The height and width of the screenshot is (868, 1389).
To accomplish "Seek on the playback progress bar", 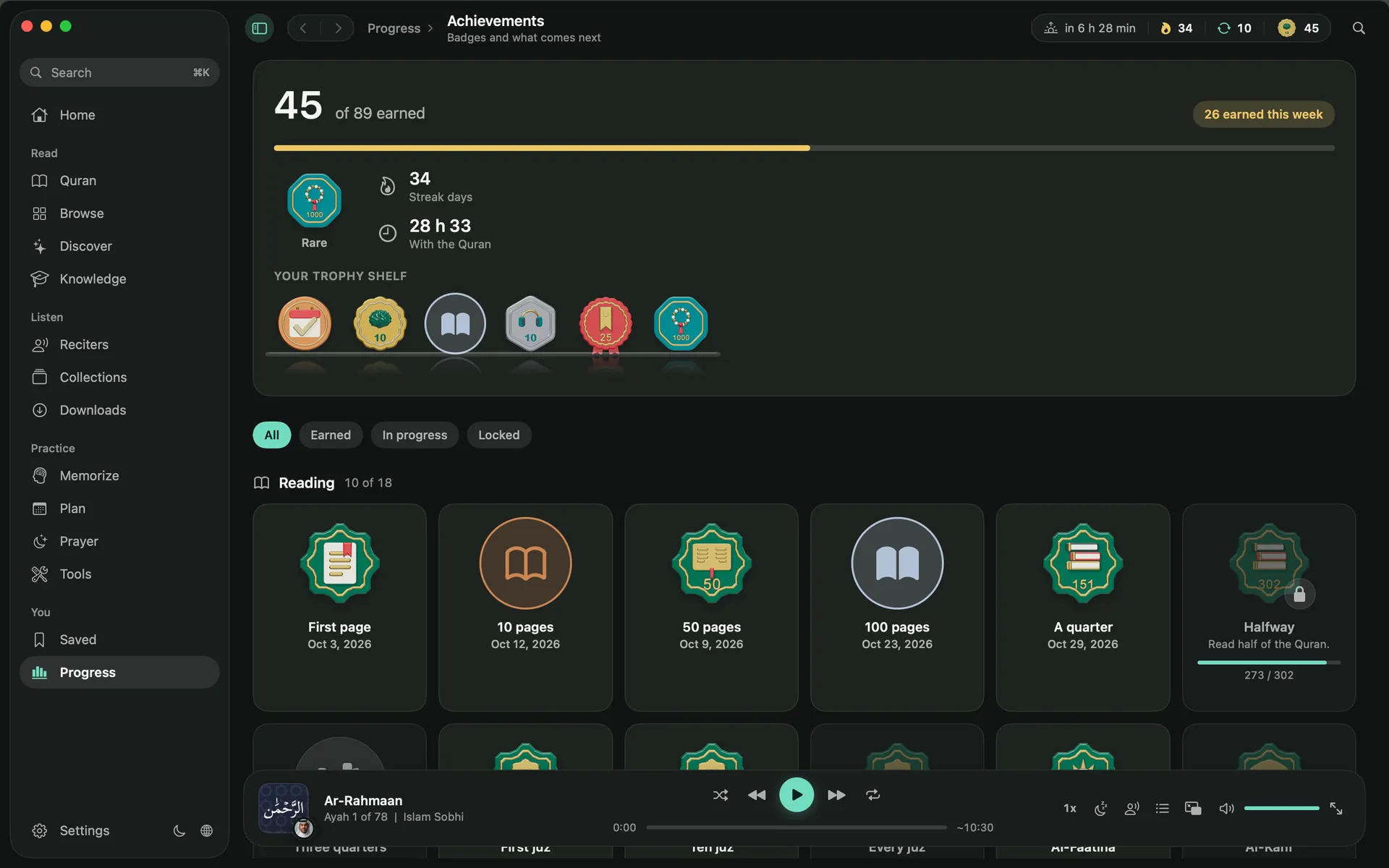I will point(796,827).
